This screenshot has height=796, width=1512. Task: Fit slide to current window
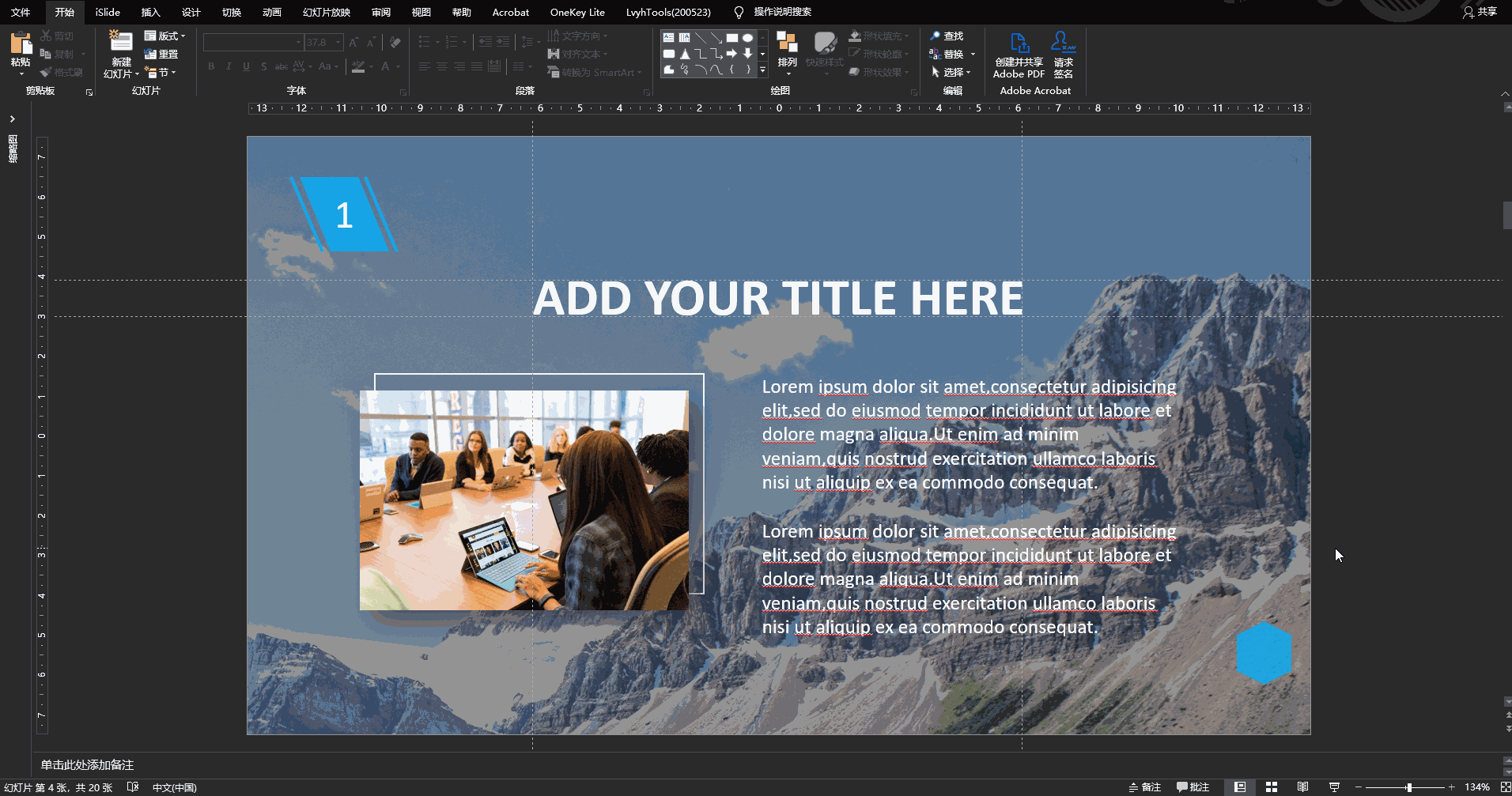tap(1505, 787)
